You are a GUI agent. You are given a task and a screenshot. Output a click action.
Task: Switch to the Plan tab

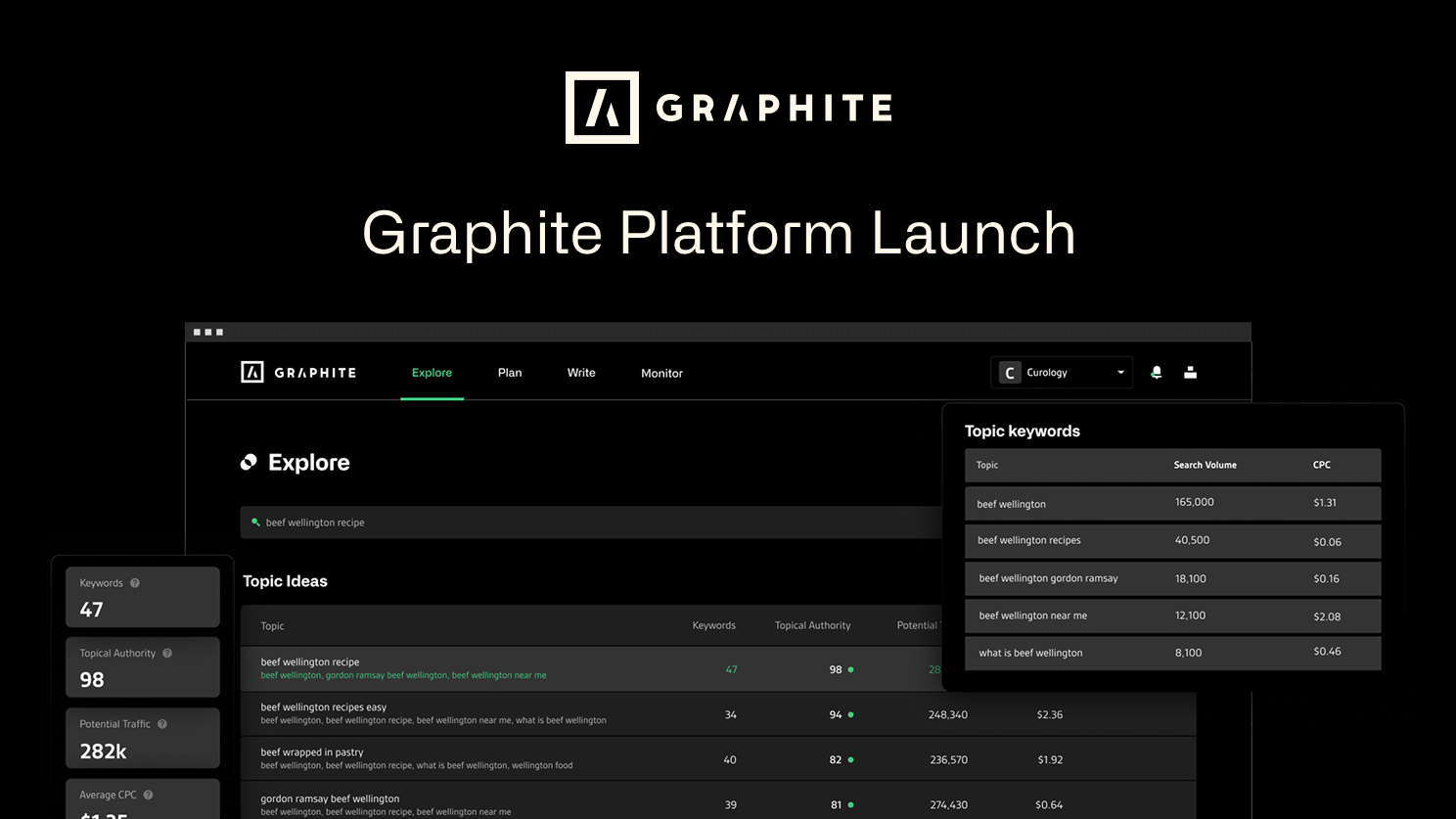[509, 373]
